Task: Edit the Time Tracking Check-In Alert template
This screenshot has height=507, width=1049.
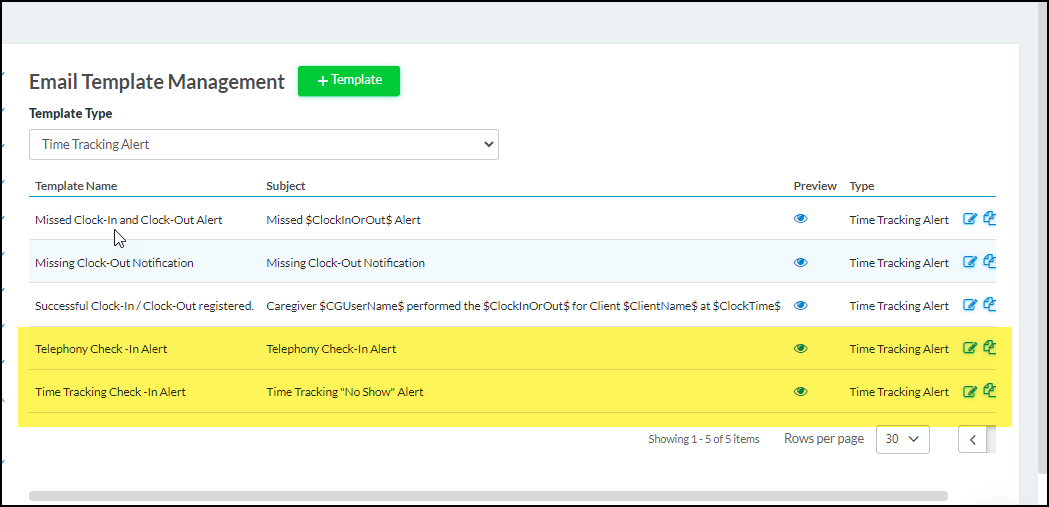Action: click(969, 392)
